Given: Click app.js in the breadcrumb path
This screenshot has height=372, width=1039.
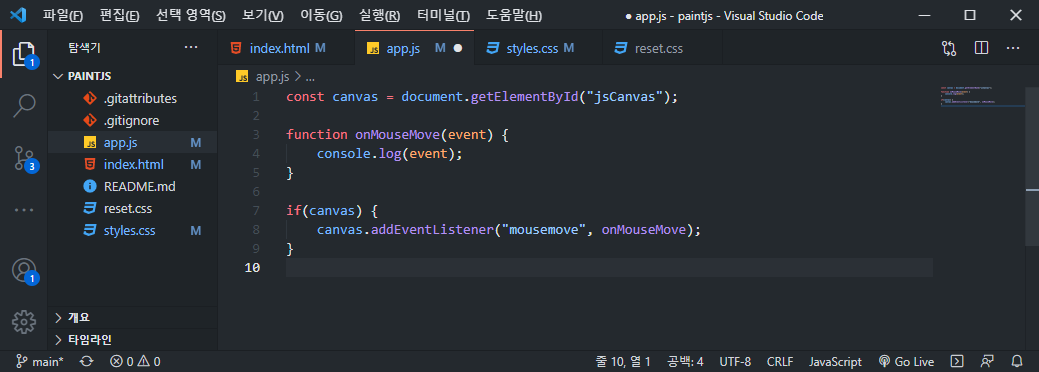Looking at the screenshot, I should 272,77.
